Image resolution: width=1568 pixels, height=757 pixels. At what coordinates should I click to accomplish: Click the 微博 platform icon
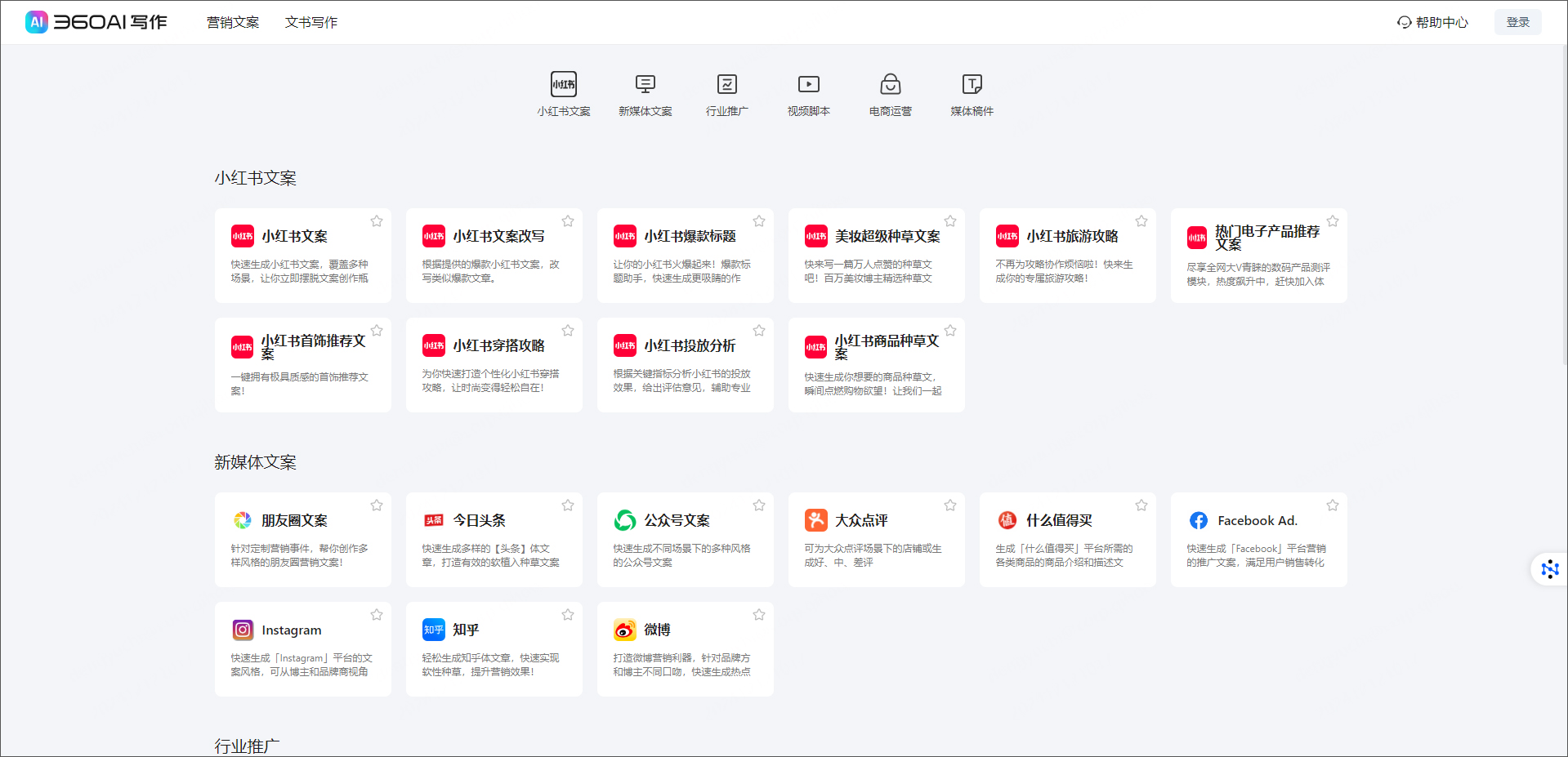click(624, 630)
